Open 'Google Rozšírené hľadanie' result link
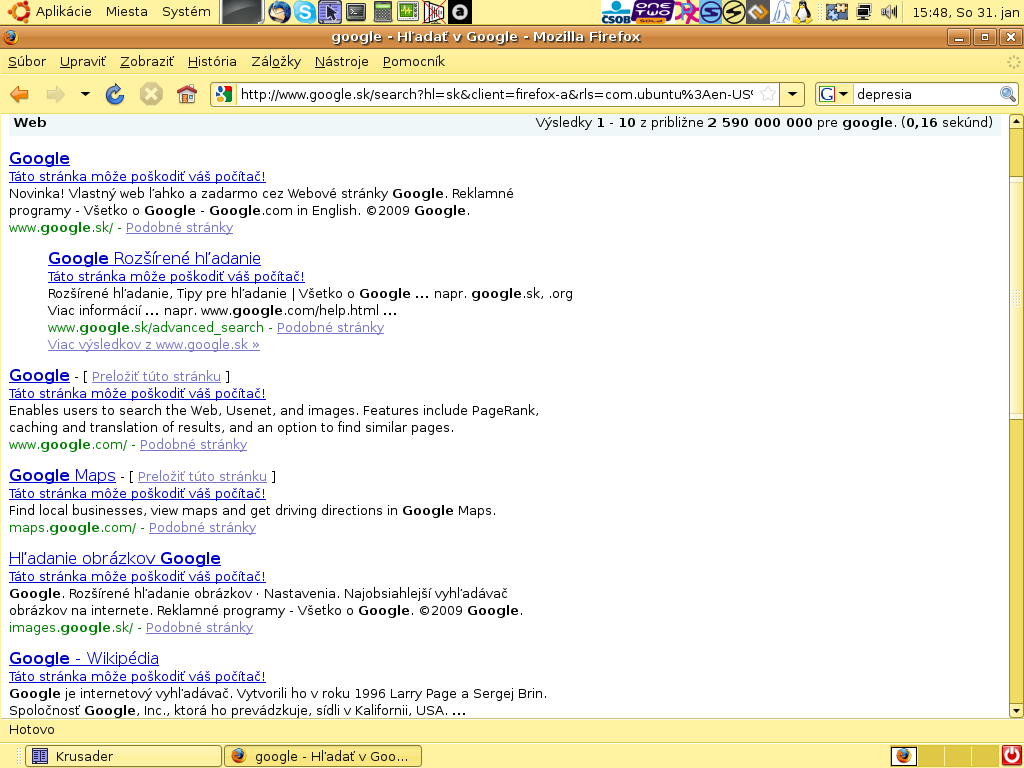 (154, 258)
